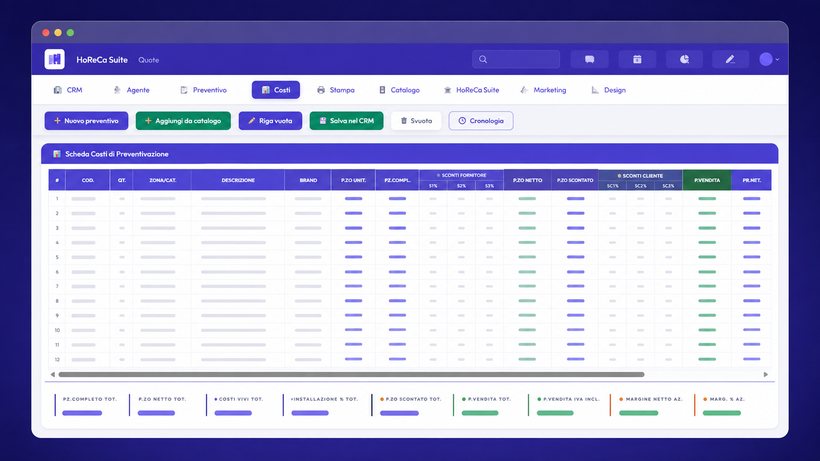Screen dimensions: 820x461
Task: Click the QT. column header
Action: point(121,180)
